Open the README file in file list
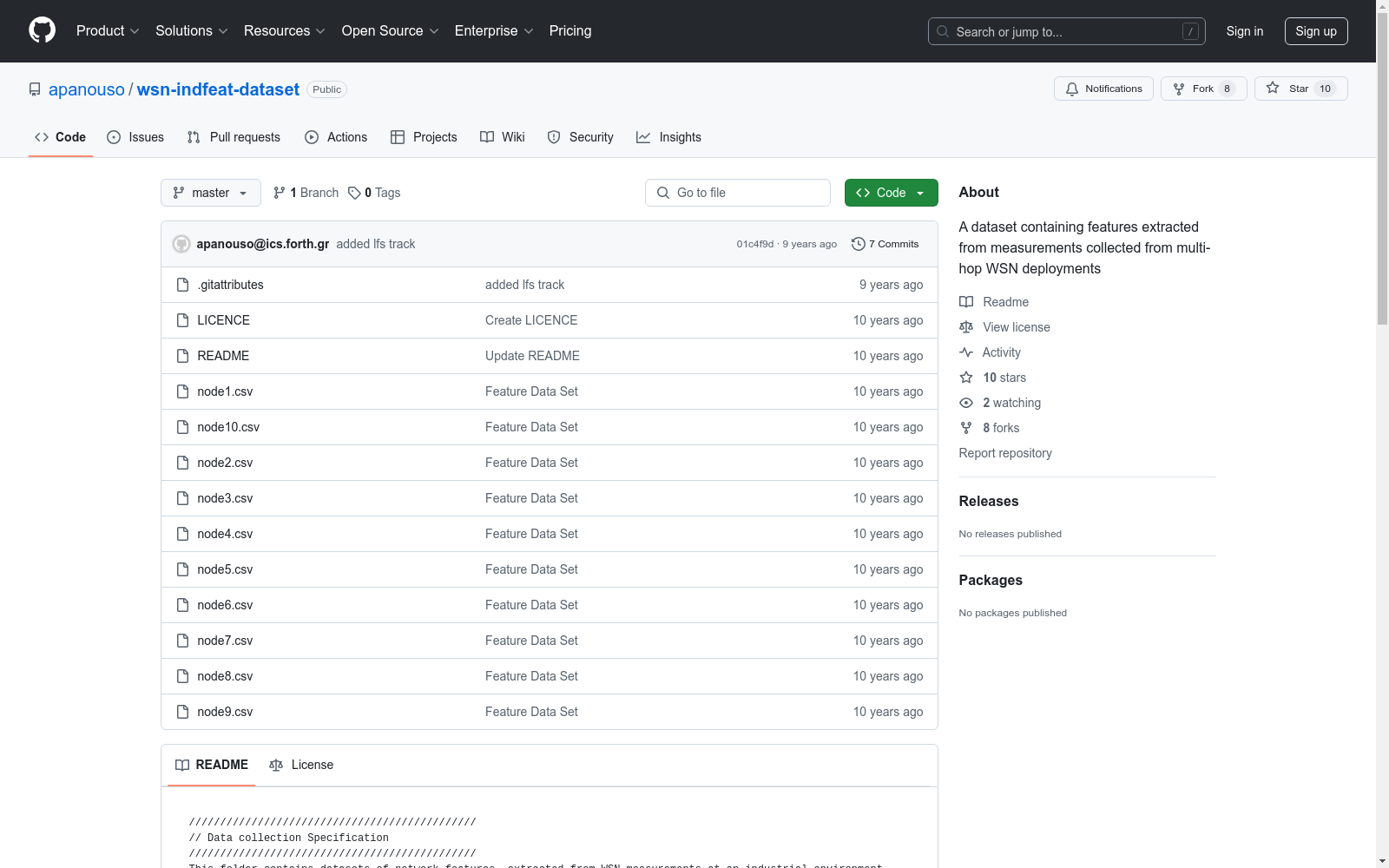Viewport: 1389px width, 868px height. pos(223,356)
